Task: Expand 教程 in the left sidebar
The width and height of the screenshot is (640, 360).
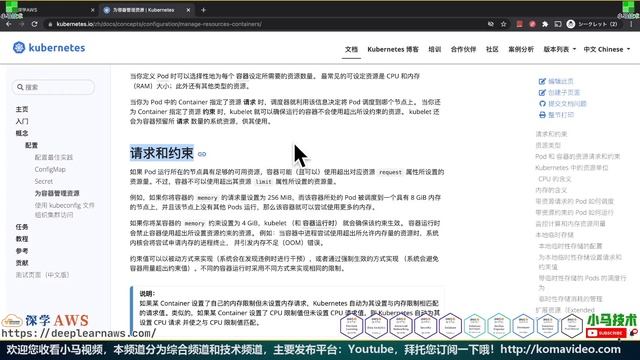Action: (x=22, y=239)
